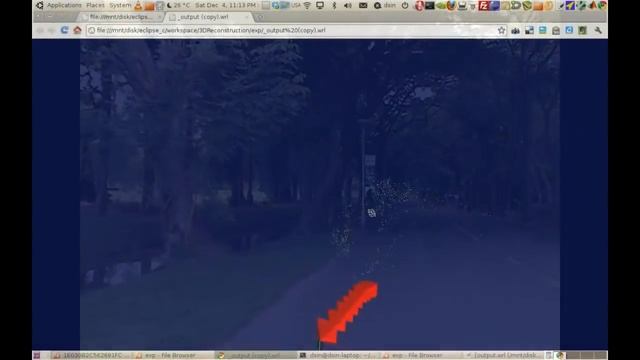Viewport: 640px width, 360px height.
Task: Bookmark this page with the star
Action: (x=501, y=30)
